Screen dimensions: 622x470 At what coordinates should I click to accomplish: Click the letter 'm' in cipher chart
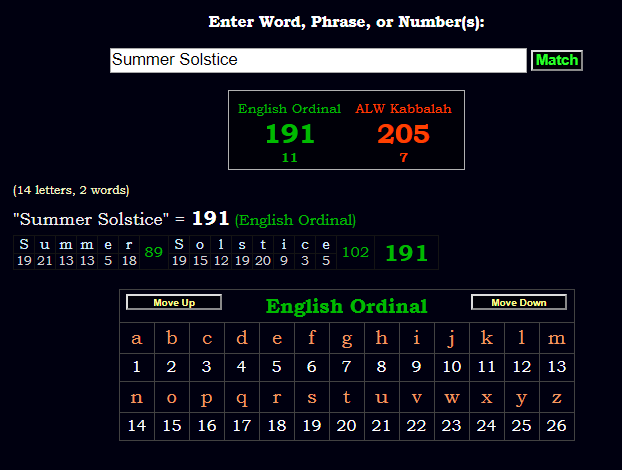557,338
